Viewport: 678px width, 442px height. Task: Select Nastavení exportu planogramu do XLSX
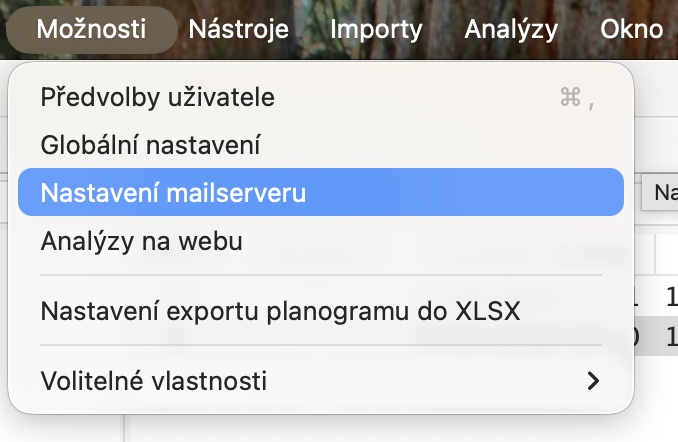tap(321, 311)
